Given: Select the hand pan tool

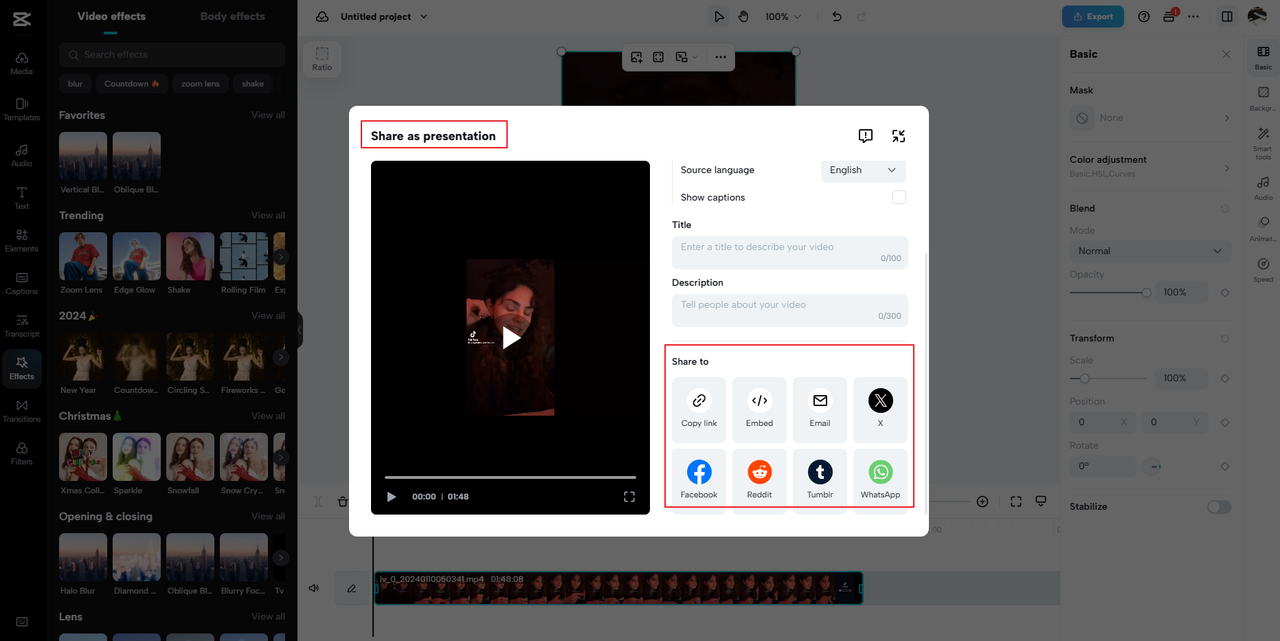Looking at the screenshot, I should coord(743,17).
